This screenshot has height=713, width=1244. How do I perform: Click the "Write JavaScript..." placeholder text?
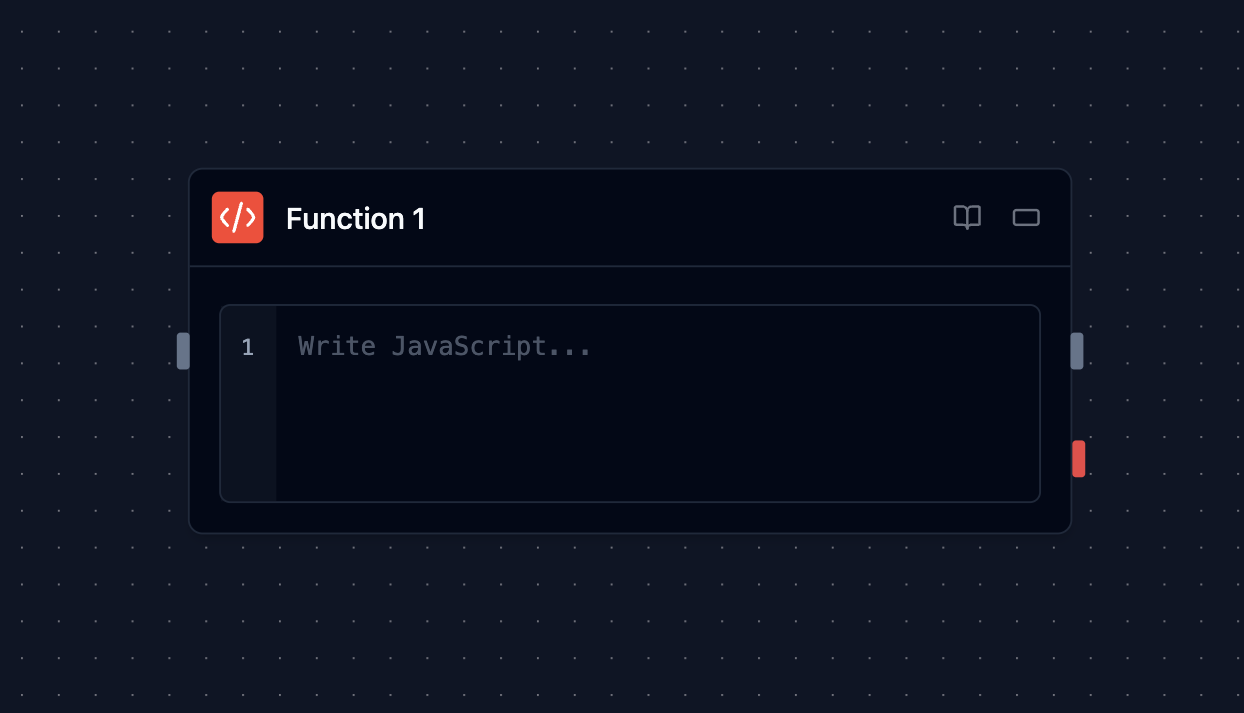[x=444, y=347]
